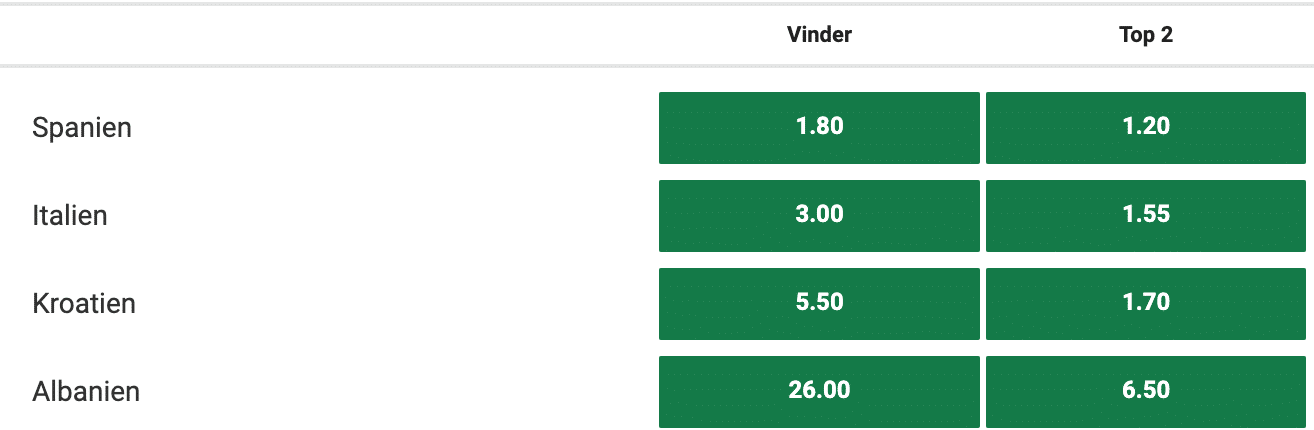Screen dimensions: 1314x430
Task: Pick Italien to win at 3.00
Action: [819, 215]
